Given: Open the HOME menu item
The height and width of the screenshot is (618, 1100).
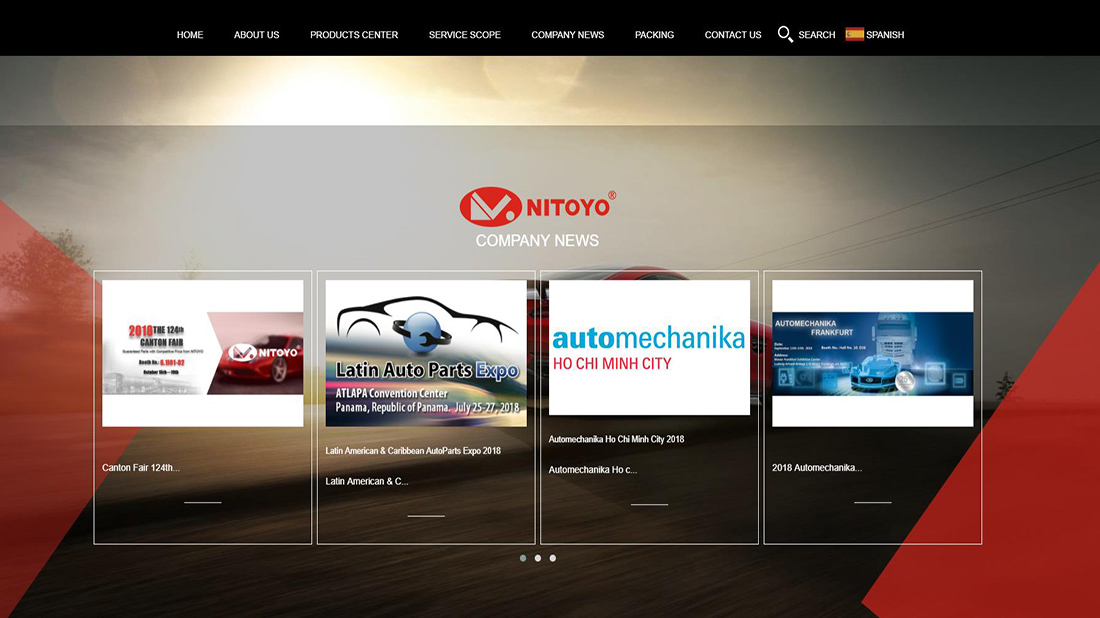Looking at the screenshot, I should 189,34.
